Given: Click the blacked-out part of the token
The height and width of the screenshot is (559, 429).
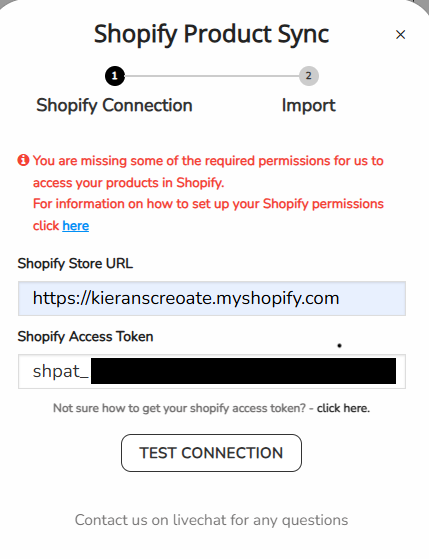Looking at the screenshot, I should 244,371.
